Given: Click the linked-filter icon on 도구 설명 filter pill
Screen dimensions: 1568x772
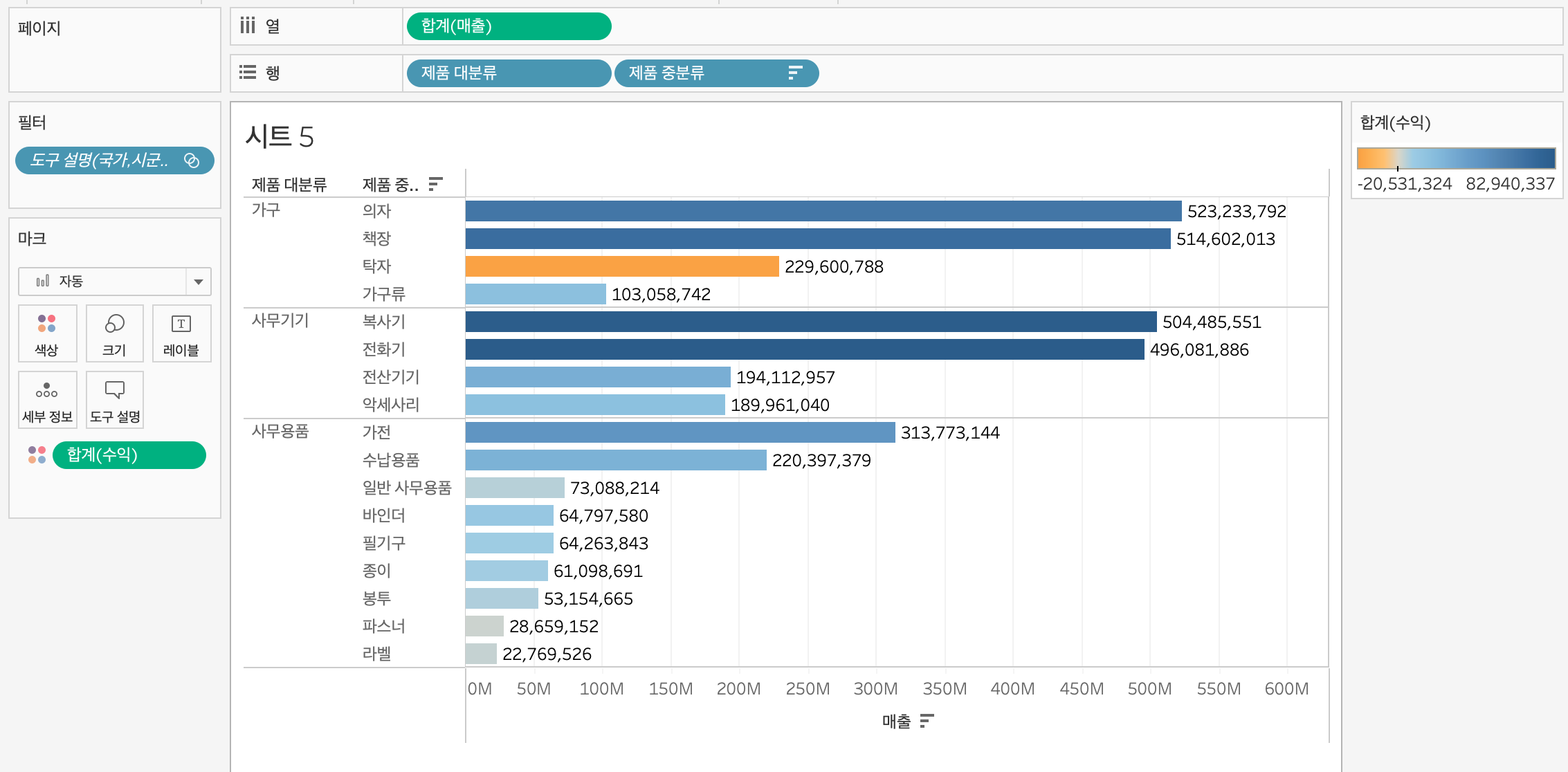Looking at the screenshot, I should (192, 160).
